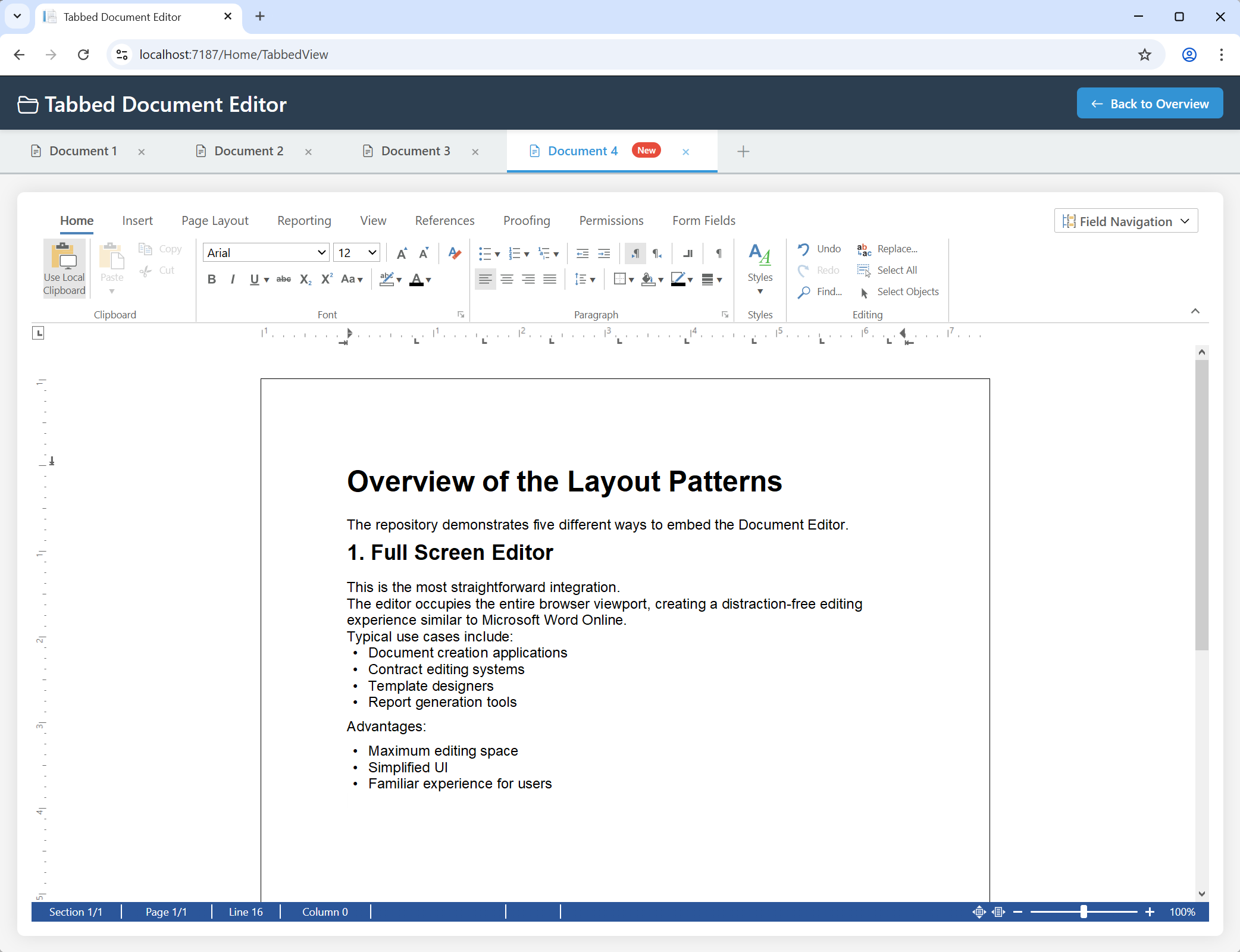Switch to the Document 2 tab
The width and height of the screenshot is (1240, 952).
click(x=248, y=151)
